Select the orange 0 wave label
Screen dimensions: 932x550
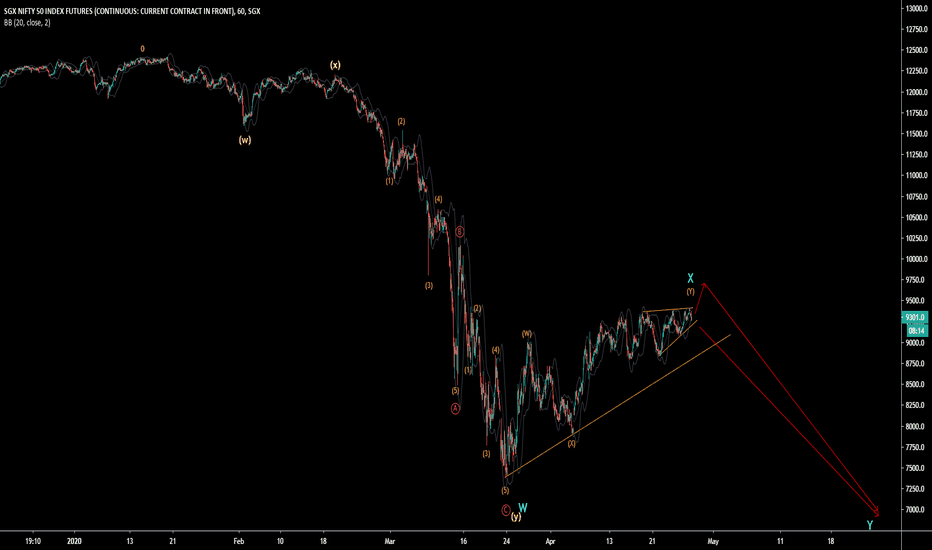click(143, 49)
